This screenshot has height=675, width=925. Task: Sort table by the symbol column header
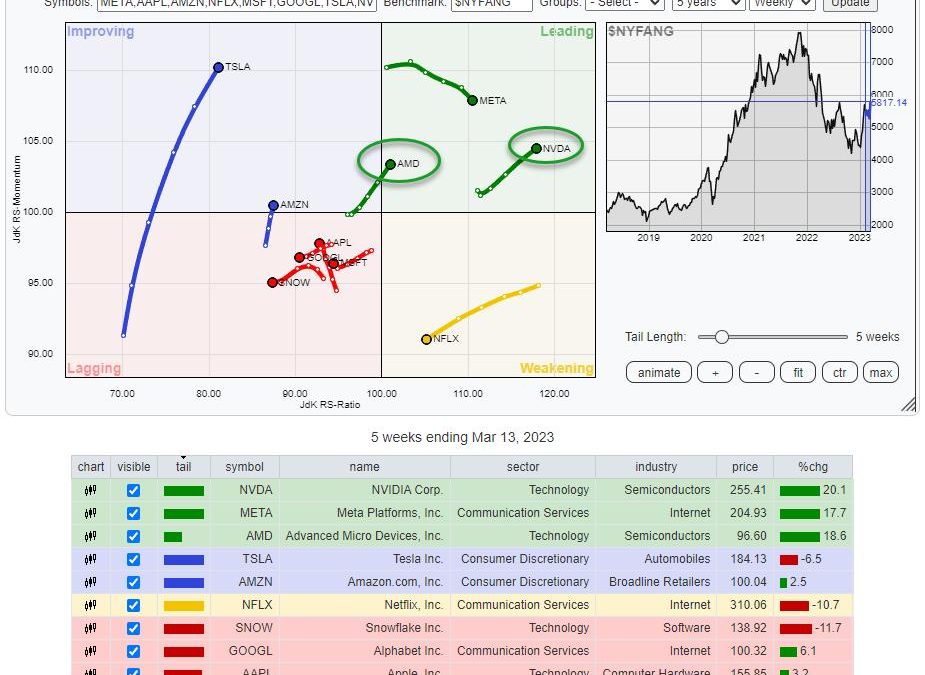click(x=244, y=467)
